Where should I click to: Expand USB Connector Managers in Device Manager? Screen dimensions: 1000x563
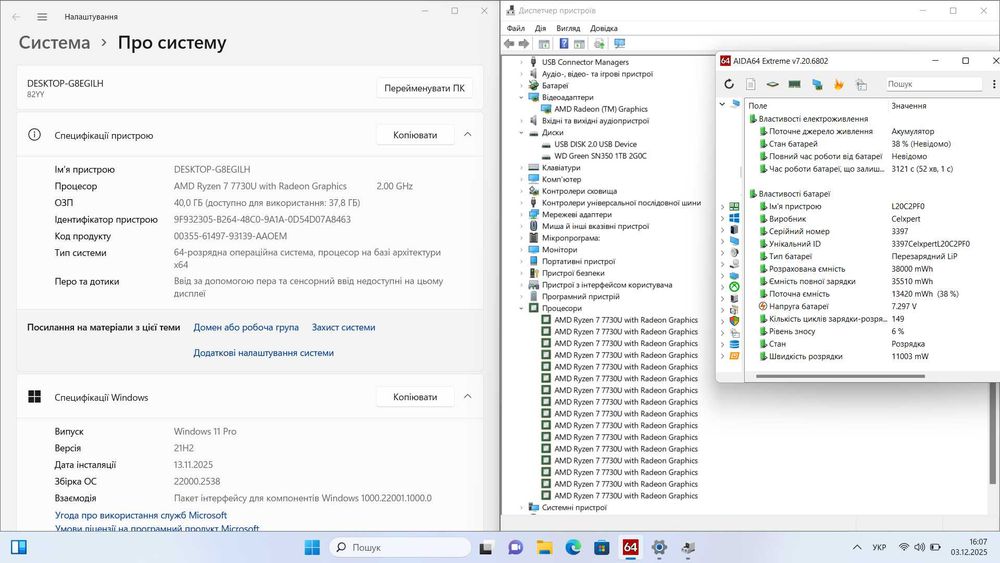[x=522, y=62]
